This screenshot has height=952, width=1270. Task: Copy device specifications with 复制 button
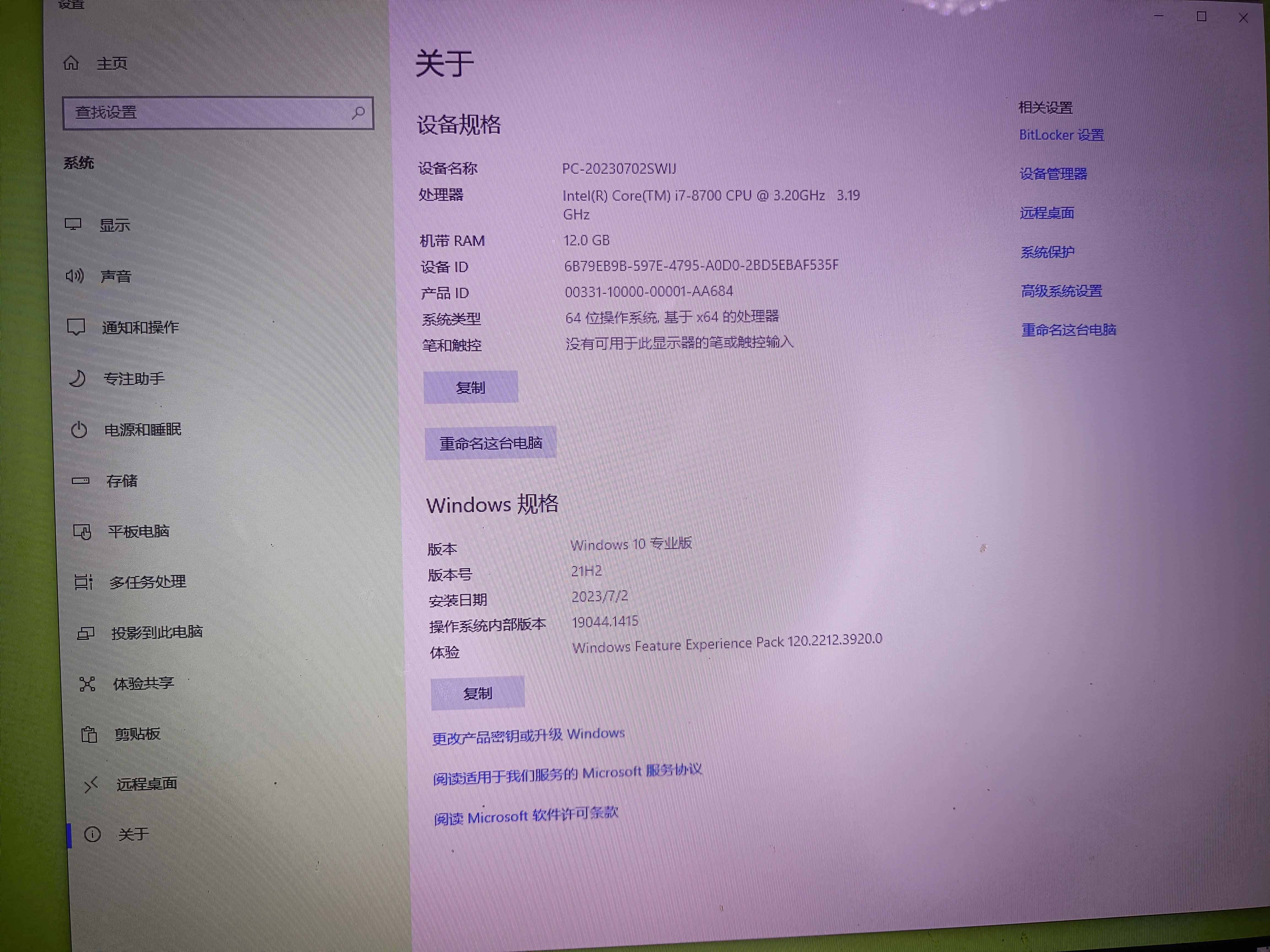click(471, 387)
